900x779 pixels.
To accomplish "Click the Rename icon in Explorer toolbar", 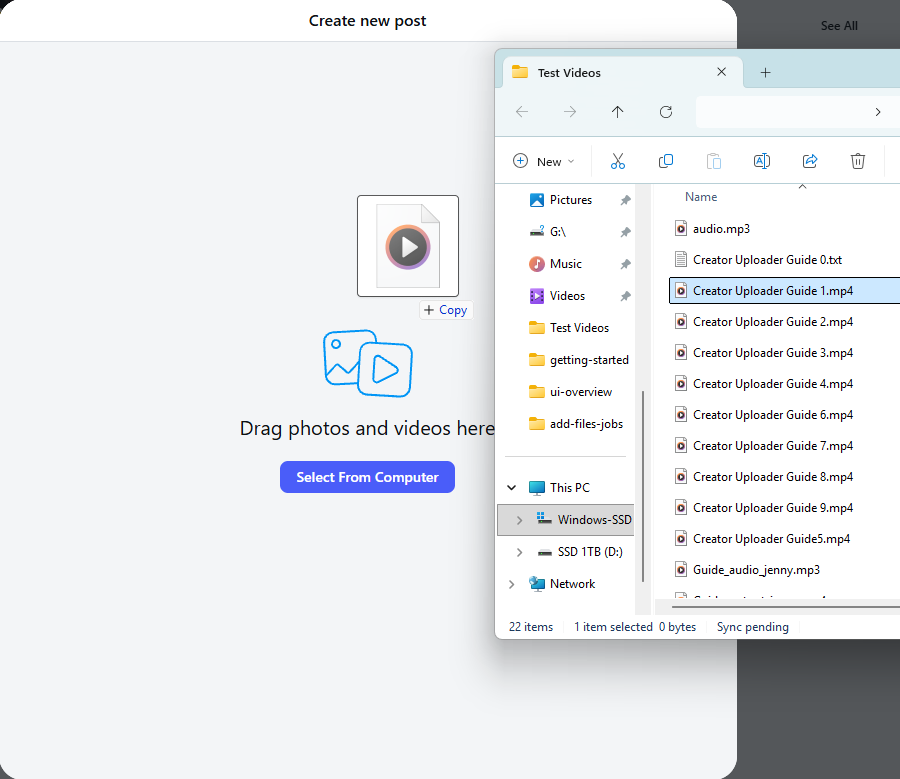I will [x=761, y=161].
